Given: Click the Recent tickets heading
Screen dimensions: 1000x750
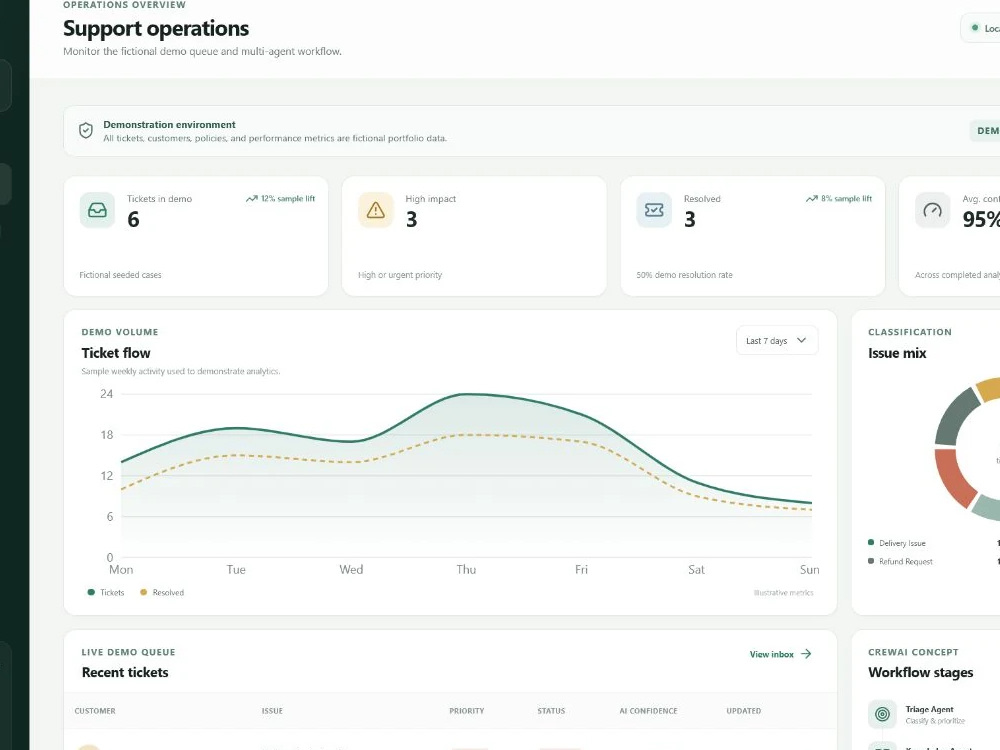Looking at the screenshot, I should click(x=125, y=672).
